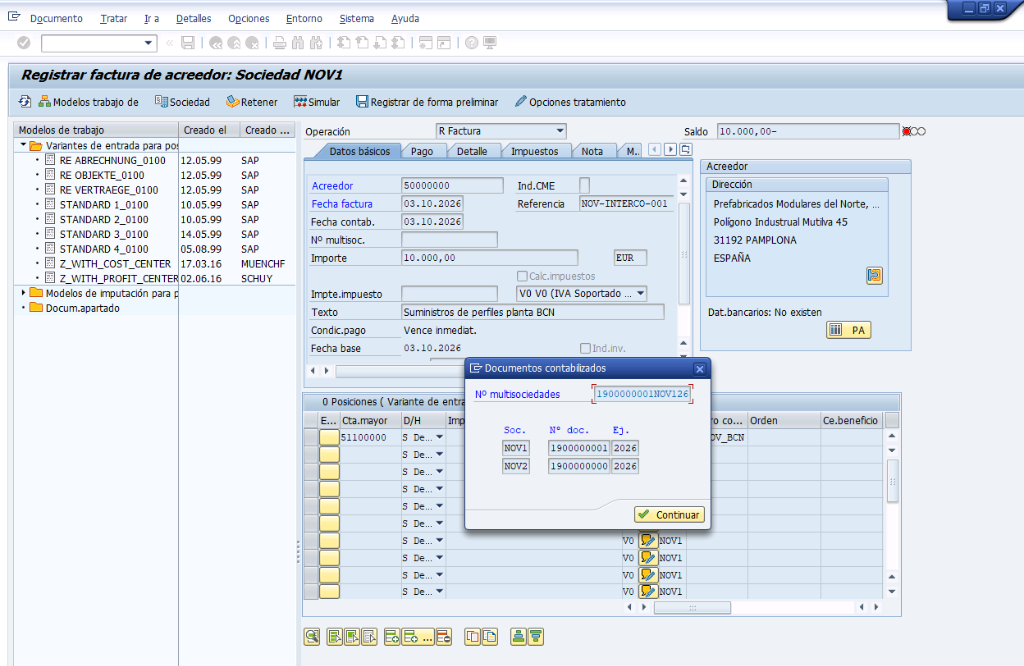Click the tab-scroll left arrow next to M.. tab
Image resolution: width=1024 pixels, height=666 pixels.
tap(654, 150)
